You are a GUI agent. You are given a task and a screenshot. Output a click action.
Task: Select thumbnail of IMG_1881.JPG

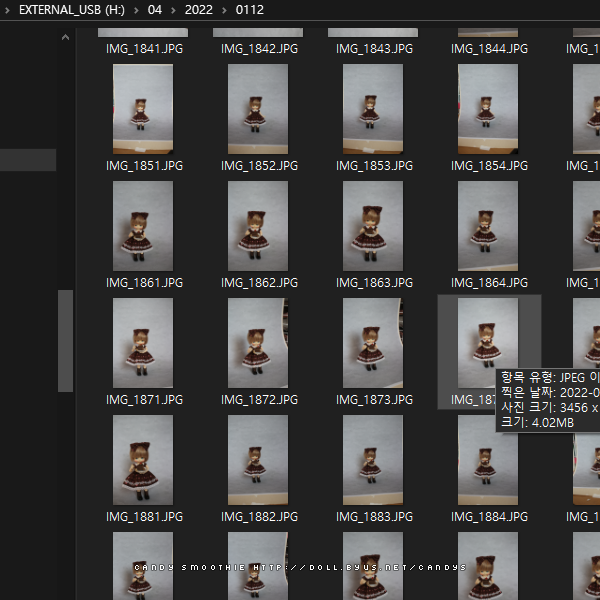(x=143, y=460)
